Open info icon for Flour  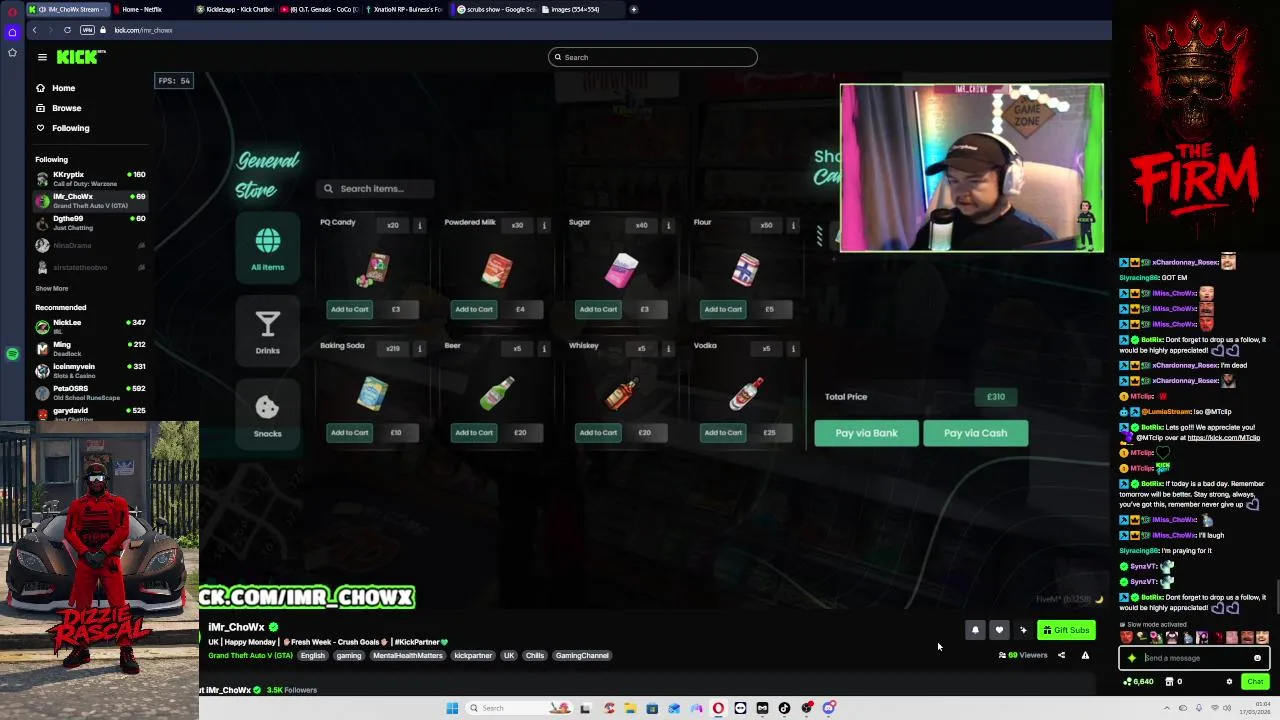tap(793, 225)
